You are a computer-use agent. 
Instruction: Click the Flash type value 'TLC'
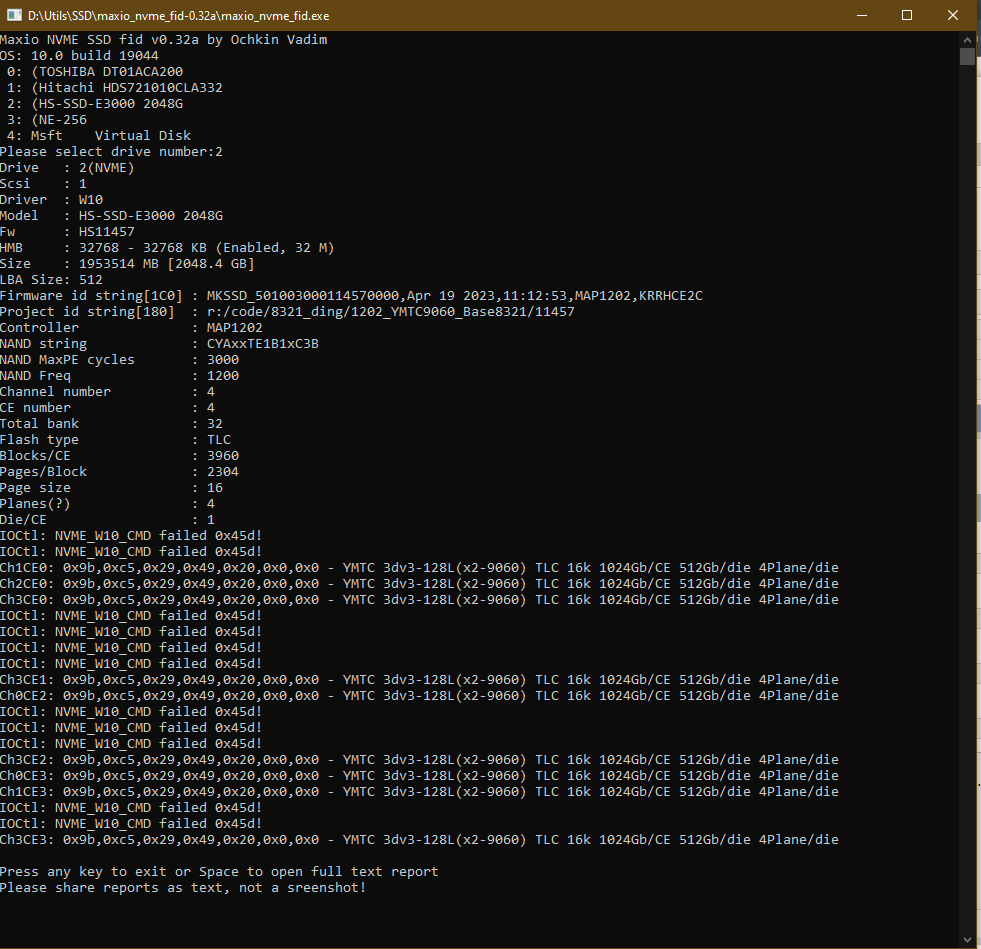click(219, 440)
